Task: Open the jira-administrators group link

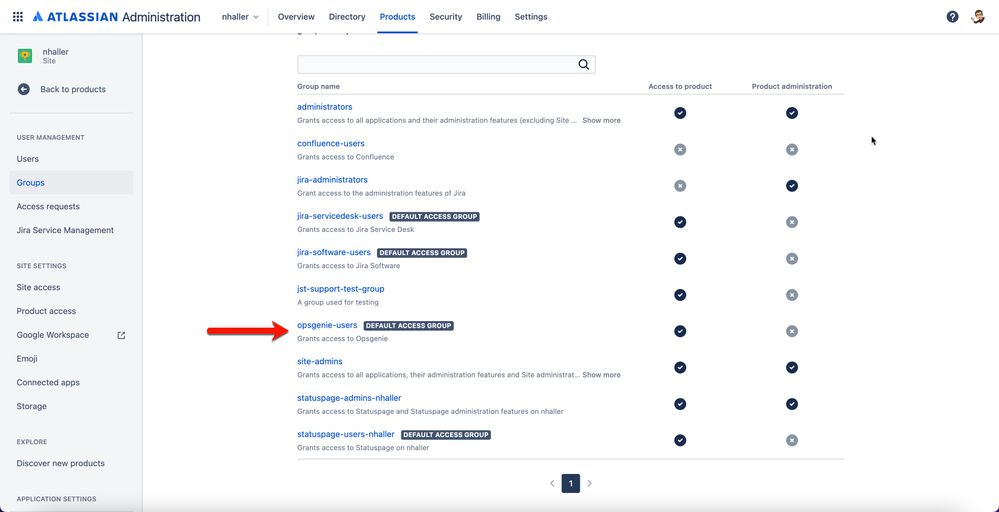Action: point(332,180)
